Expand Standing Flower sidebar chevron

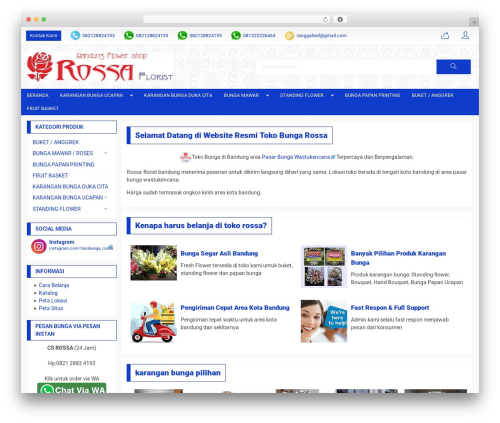[106, 209]
